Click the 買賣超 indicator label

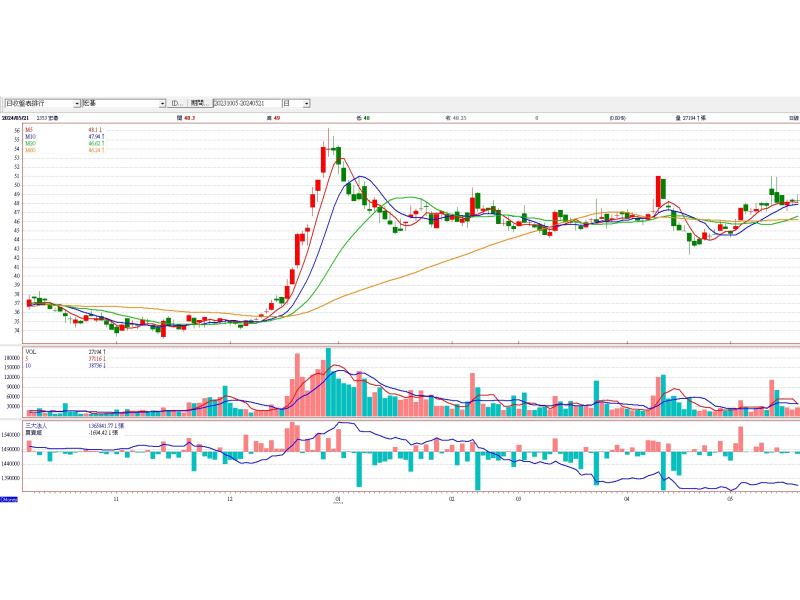tap(35, 432)
